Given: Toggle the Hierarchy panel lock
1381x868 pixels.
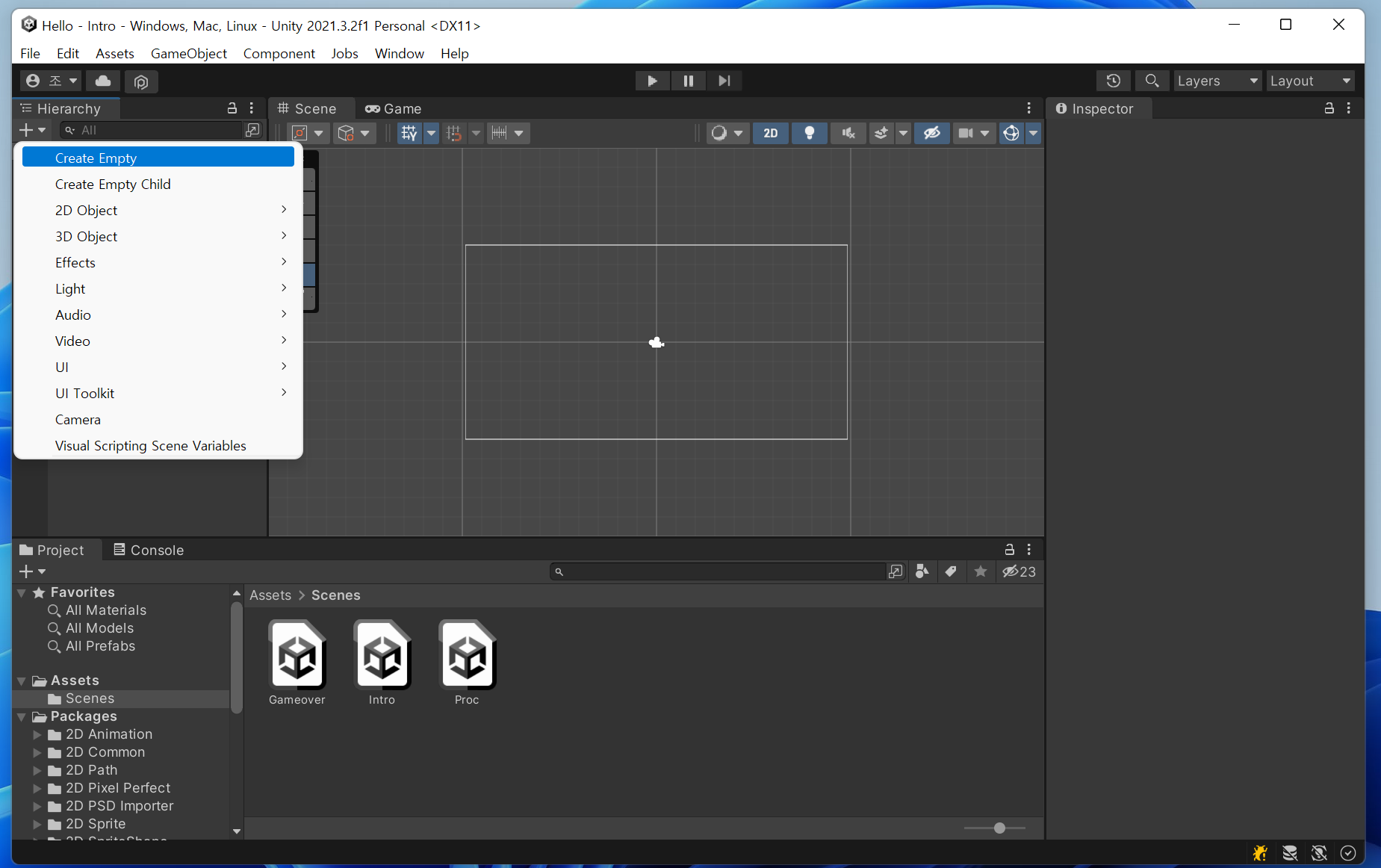Looking at the screenshot, I should click(x=232, y=108).
